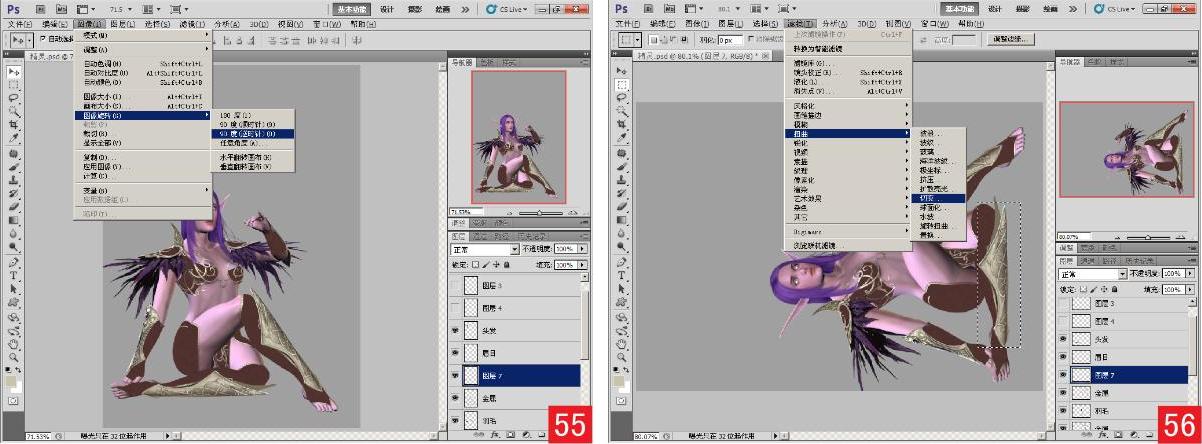Select the Type tool in the right window
This screenshot has height=444, width=1202.
pyautogui.click(x=622, y=273)
